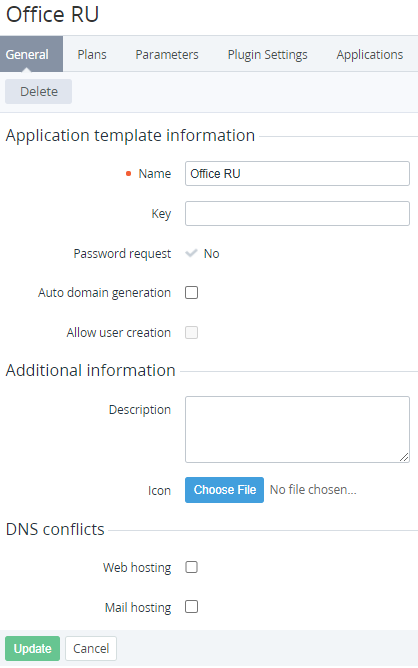Click the green Update button
Viewport: 418px width, 668px height.
[32, 648]
